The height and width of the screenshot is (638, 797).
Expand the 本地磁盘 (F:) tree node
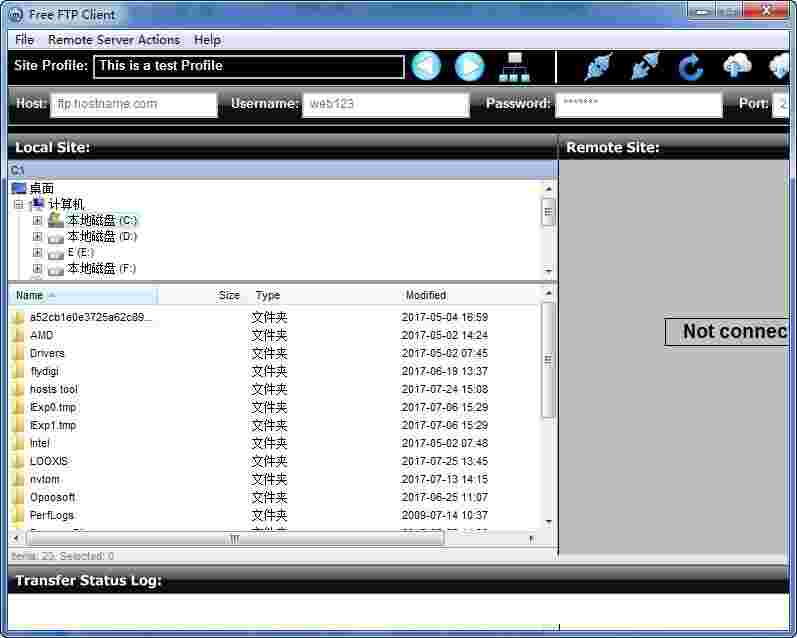click(x=37, y=268)
